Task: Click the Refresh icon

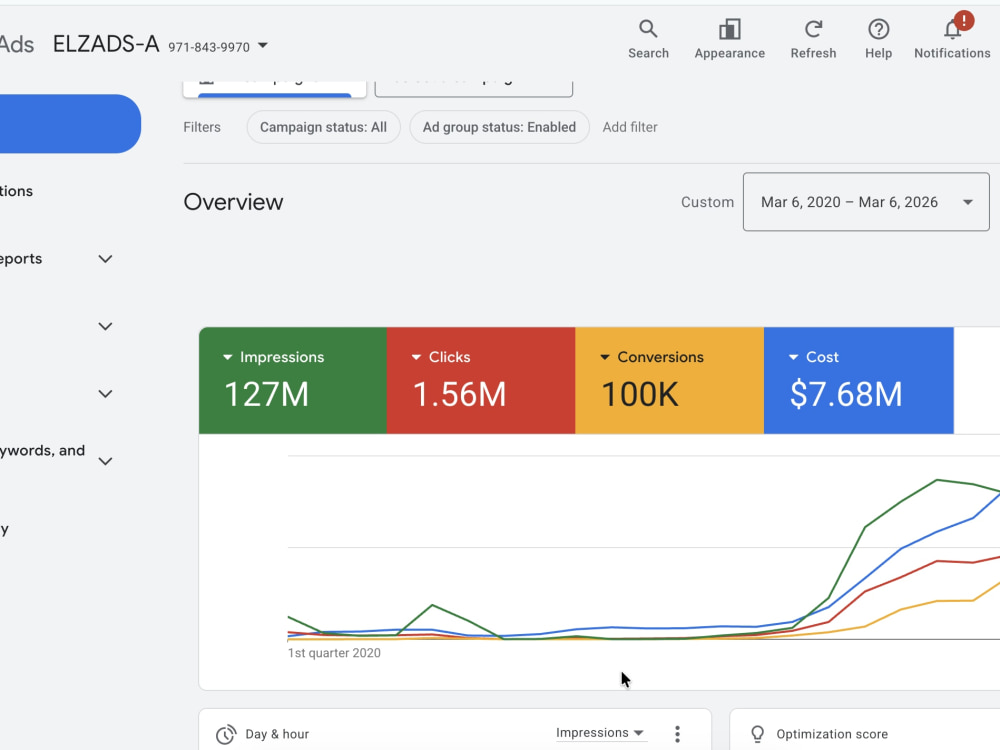Action: click(x=813, y=29)
